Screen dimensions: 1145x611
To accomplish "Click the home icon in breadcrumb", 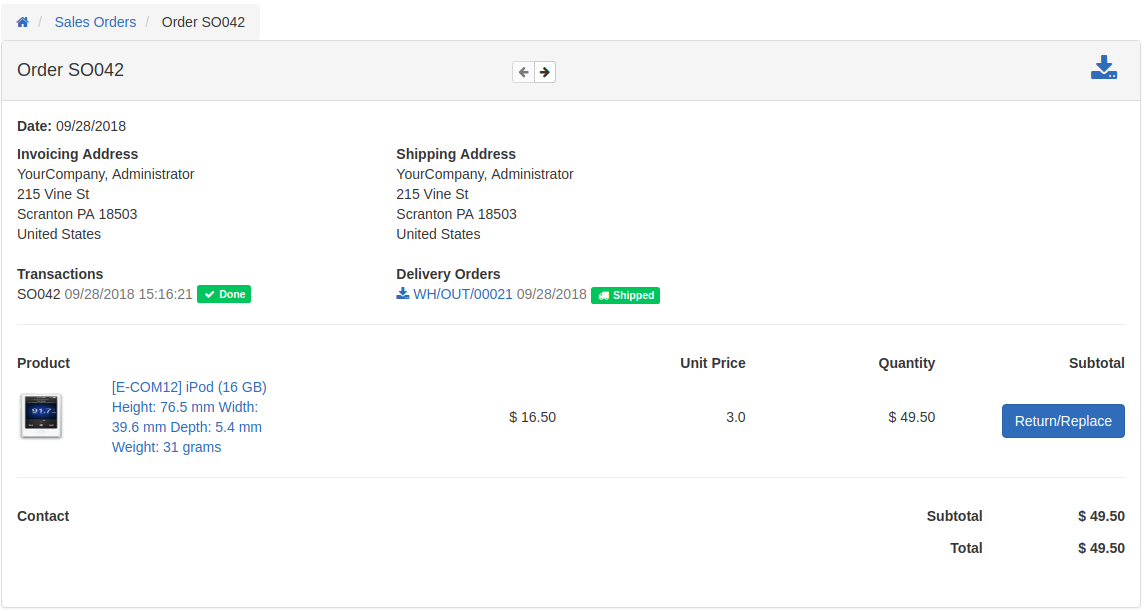I will tap(23, 22).
